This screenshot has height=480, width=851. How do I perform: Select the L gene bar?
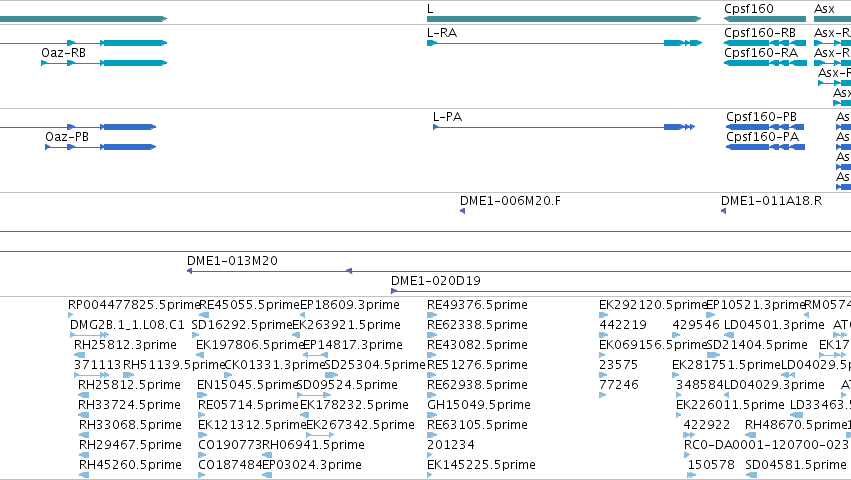click(x=564, y=19)
